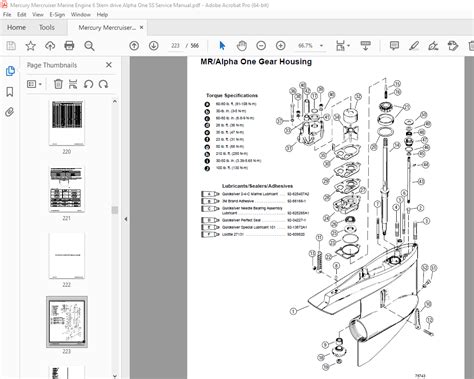Go to previous page arrow
This screenshot has height=379, width=474.
134,46
